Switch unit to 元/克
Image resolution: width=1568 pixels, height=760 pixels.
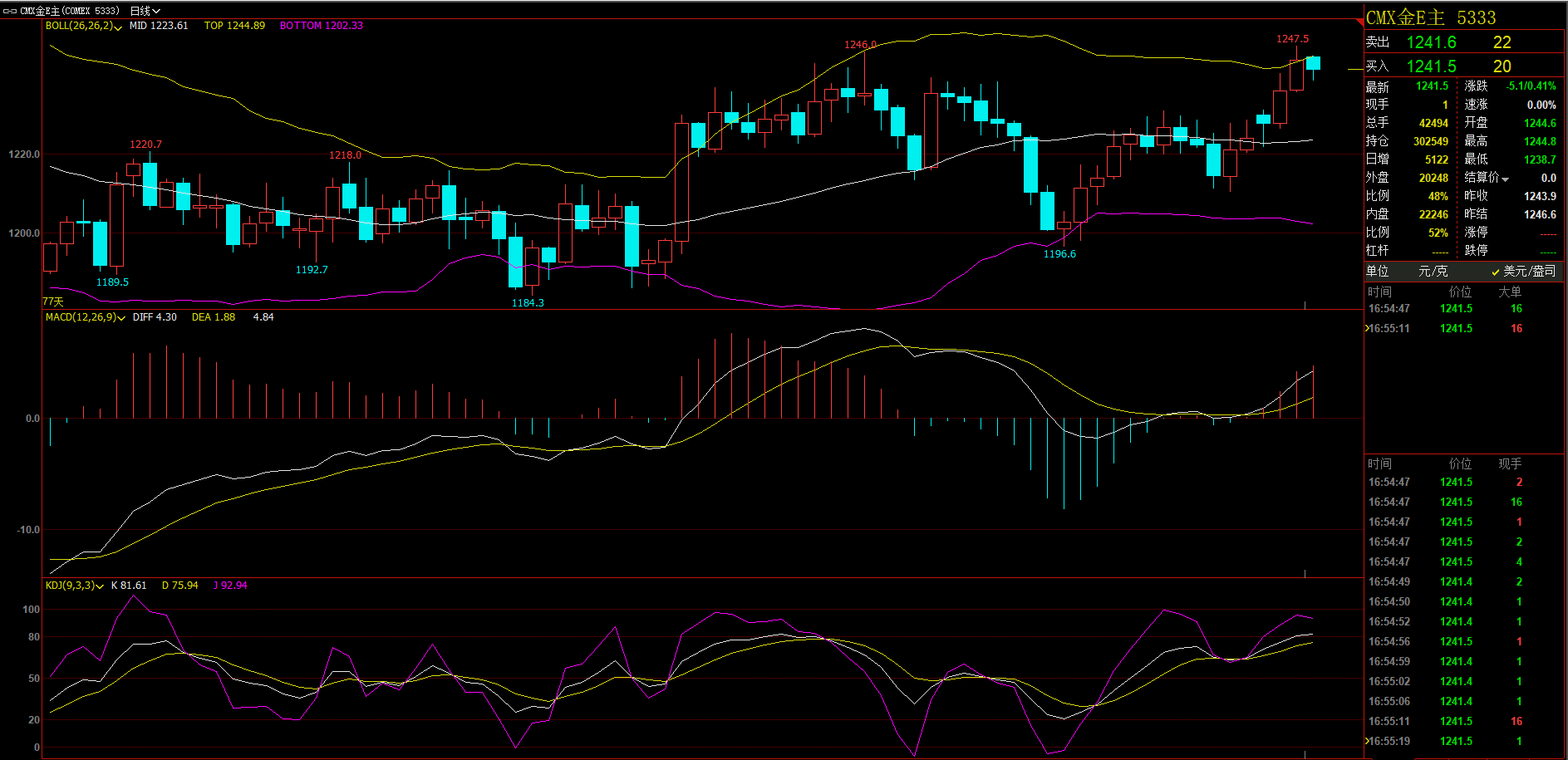(x=1433, y=272)
